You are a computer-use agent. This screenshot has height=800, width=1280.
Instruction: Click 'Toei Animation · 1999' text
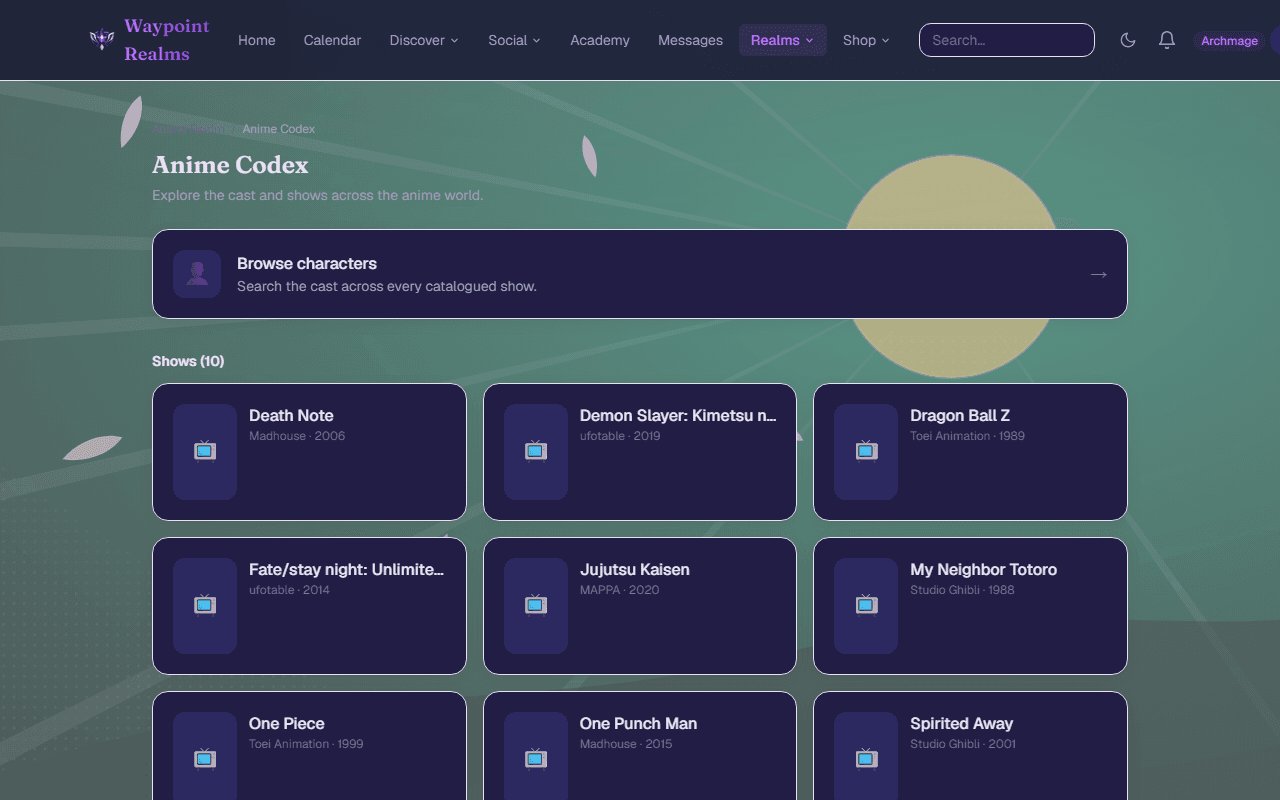pyautogui.click(x=306, y=744)
